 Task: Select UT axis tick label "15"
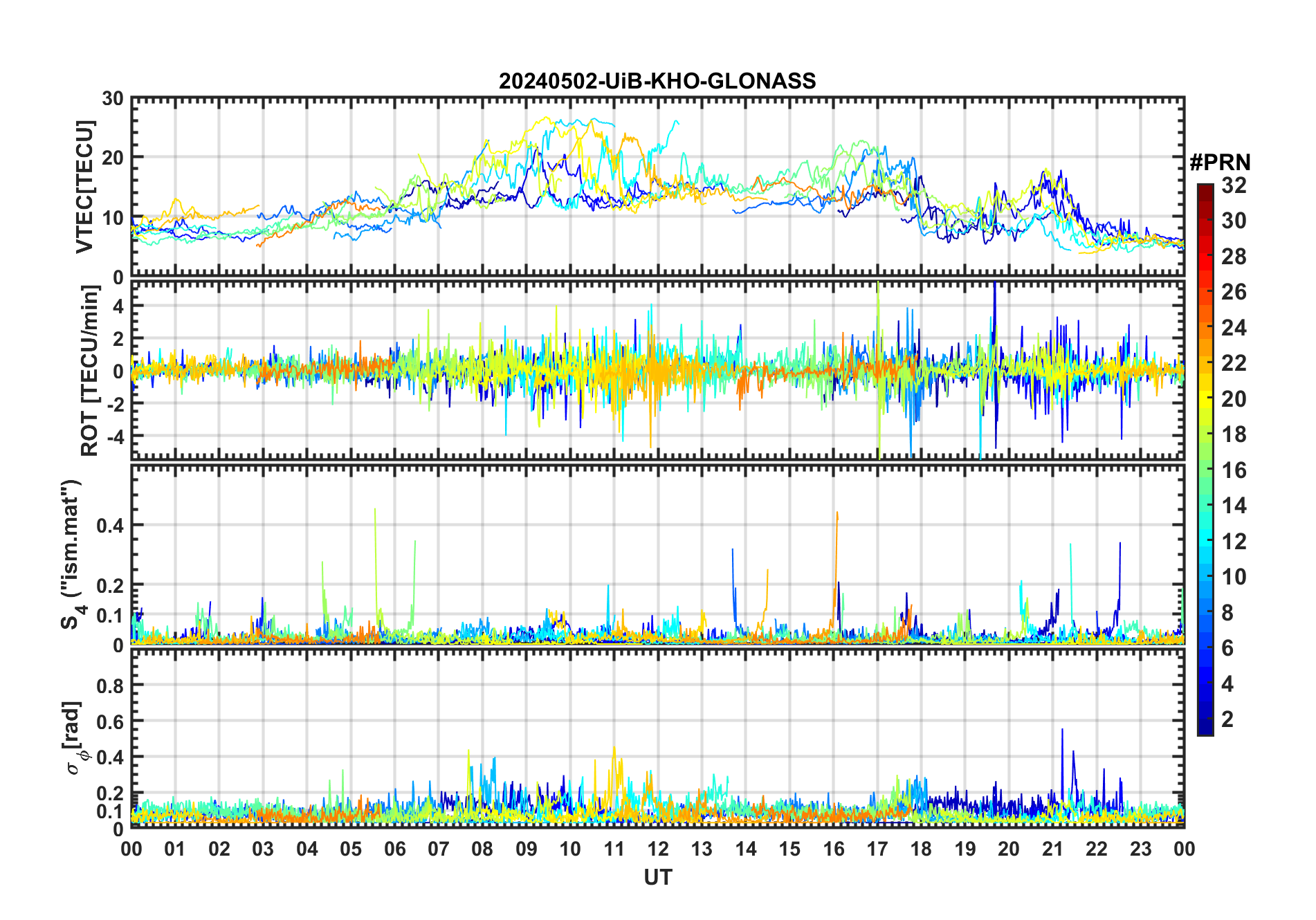pyautogui.click(x=789, y=849)
